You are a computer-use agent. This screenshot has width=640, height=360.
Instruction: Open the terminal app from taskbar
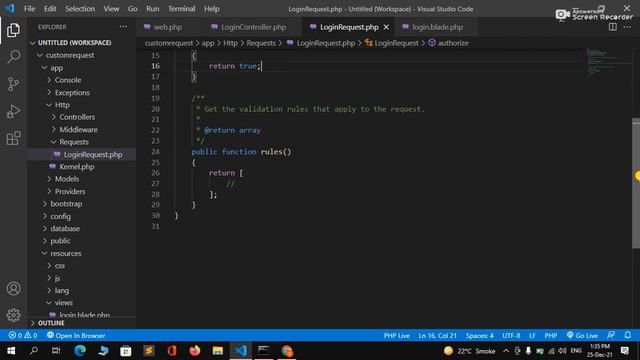click(x=263, y=351)
